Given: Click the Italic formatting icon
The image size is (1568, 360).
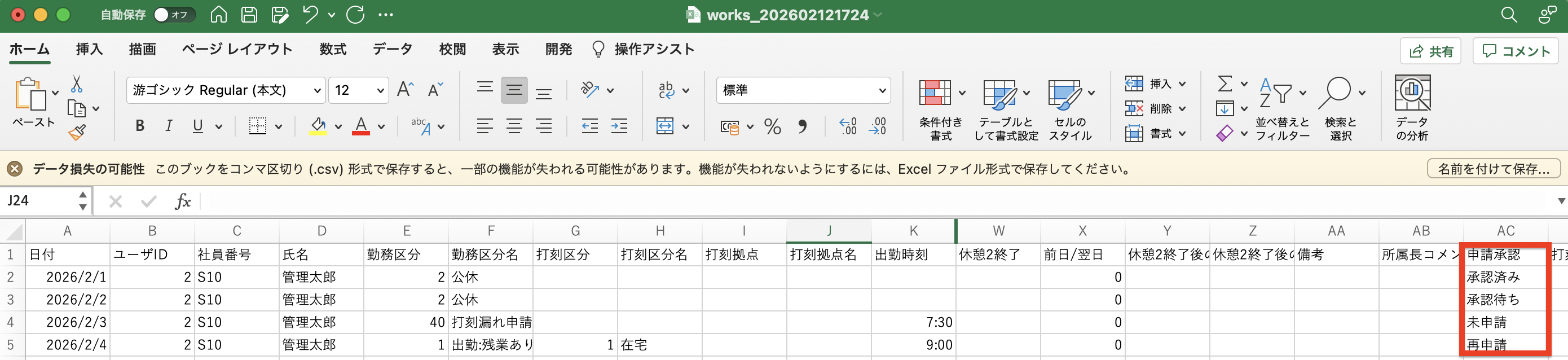Looking at the screenshot, I should click(x=169, y=126).
